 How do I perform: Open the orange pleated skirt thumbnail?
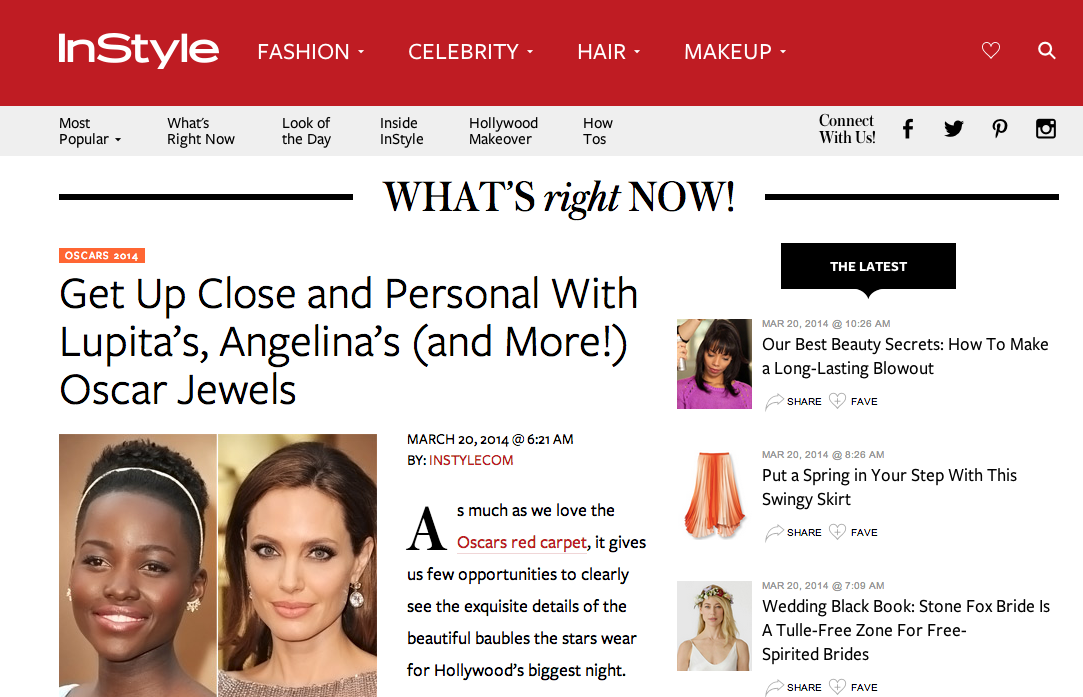click(714, 495)
